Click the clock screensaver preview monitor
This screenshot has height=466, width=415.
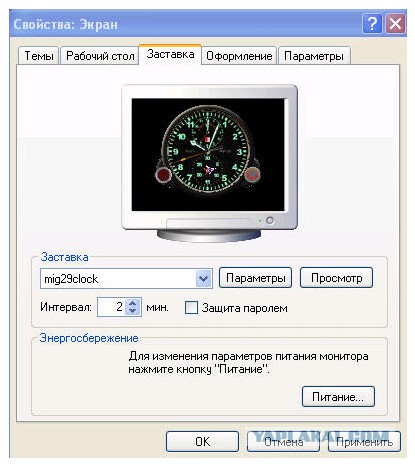pyautogui.click(x=209, y=163)
